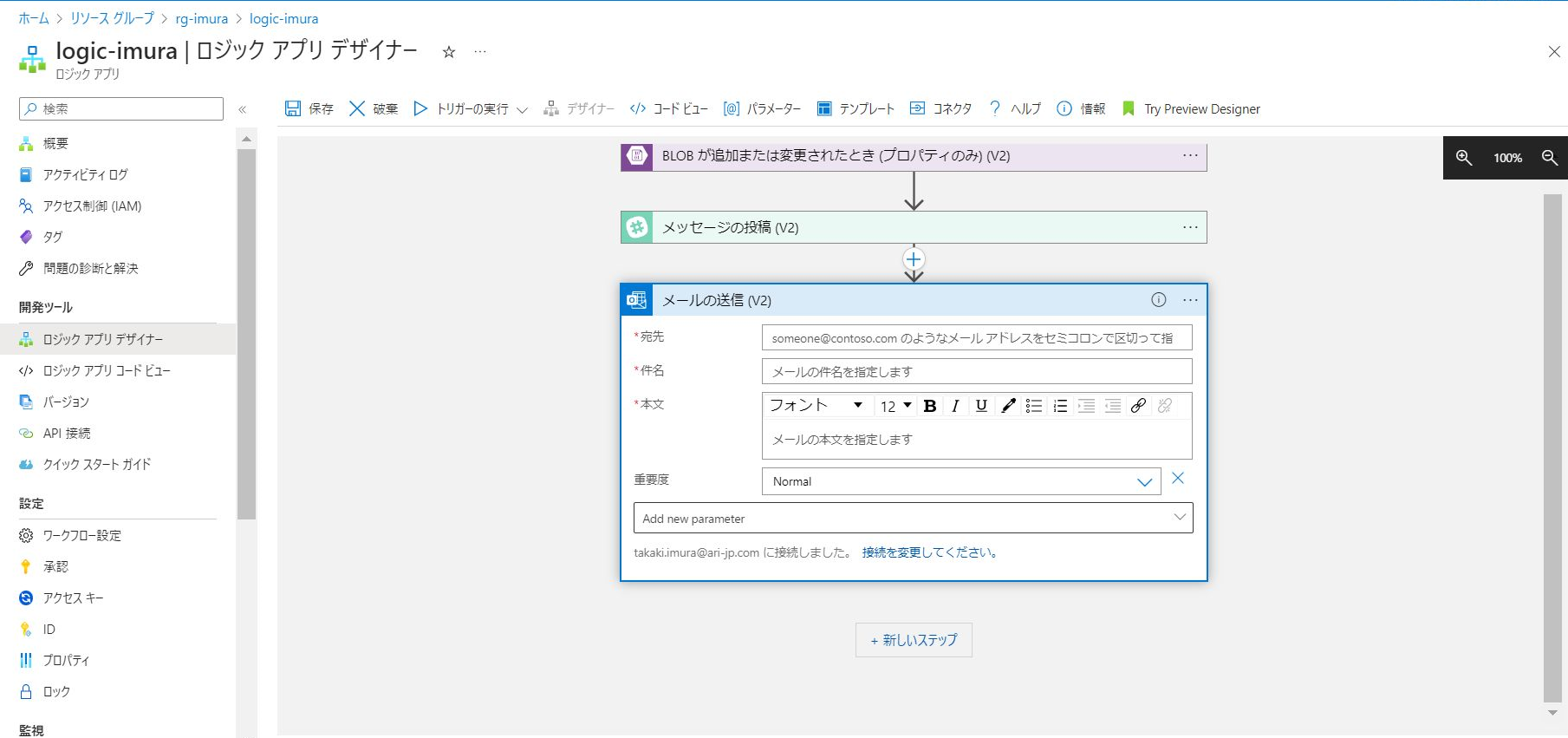Open メールの送信 step options menu

coord(1190,300)
